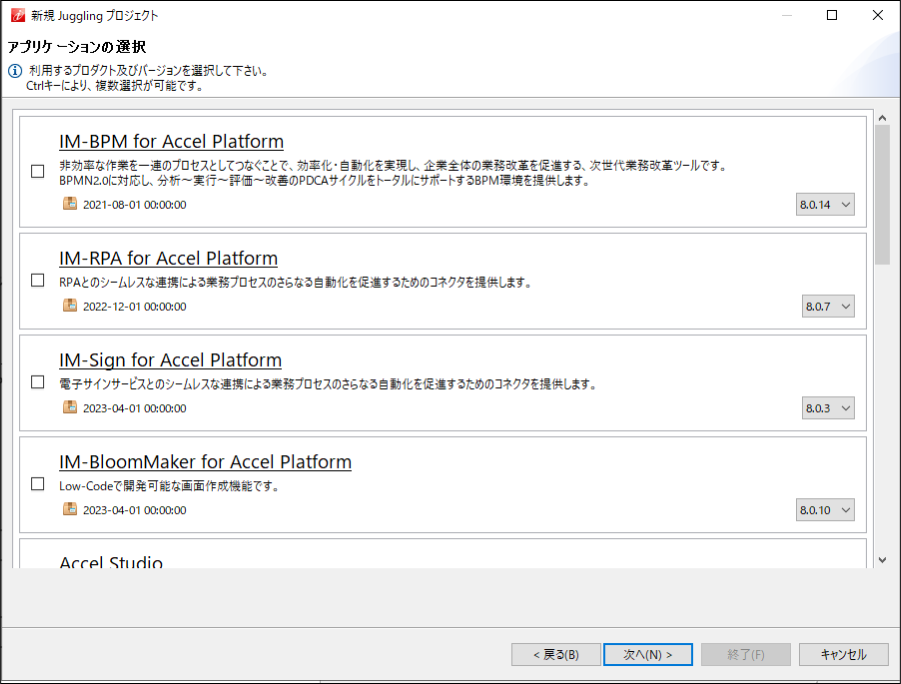The height and width of the screenshot is (684, 901).
Task: Click the Juggling app icon in title bar
Action: (17, 15)
